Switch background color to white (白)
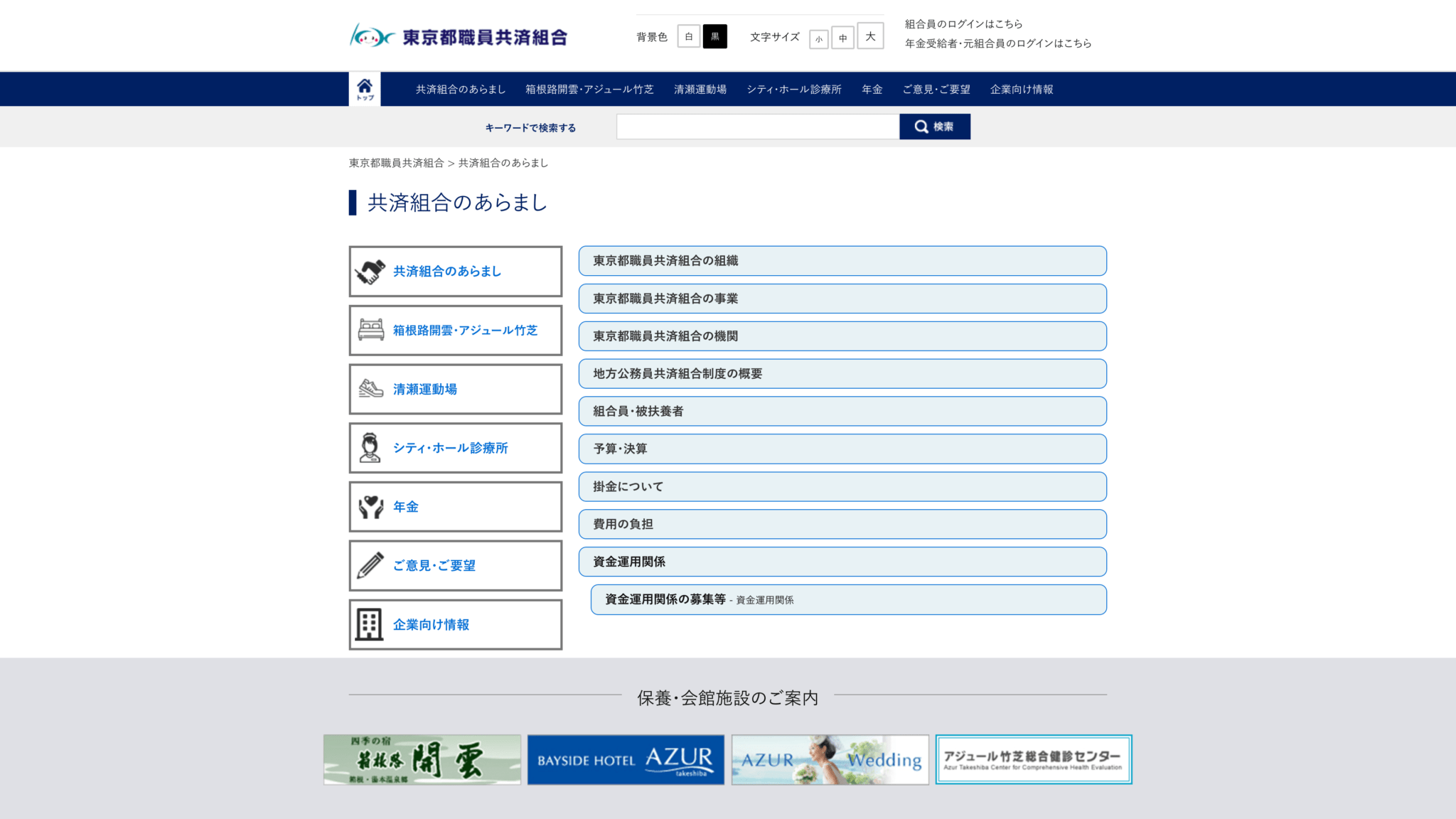This screenshot has height=819, width=1456. pos(688,36)
